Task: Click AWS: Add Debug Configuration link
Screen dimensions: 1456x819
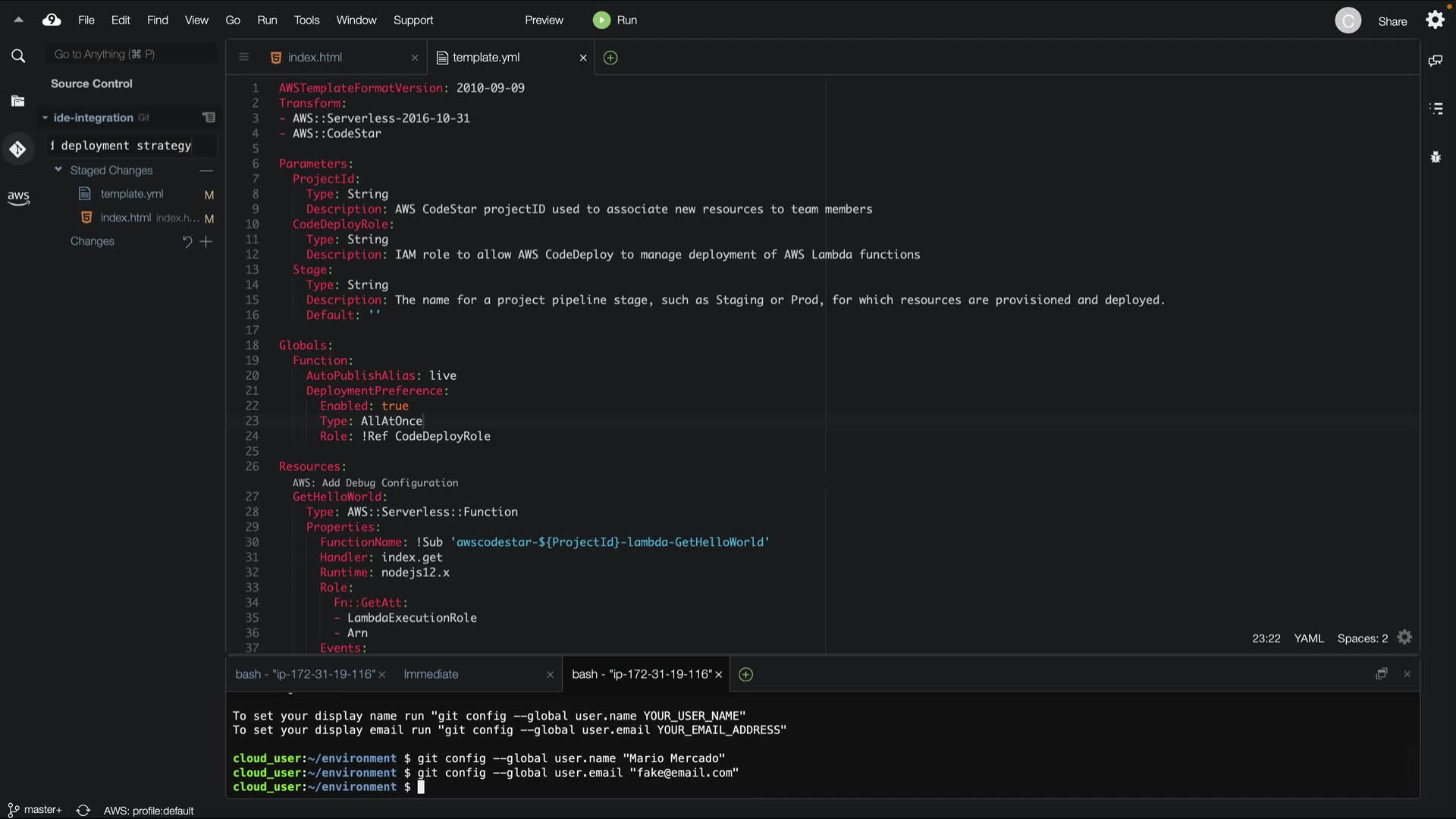Action: click(x=375, y=483)
